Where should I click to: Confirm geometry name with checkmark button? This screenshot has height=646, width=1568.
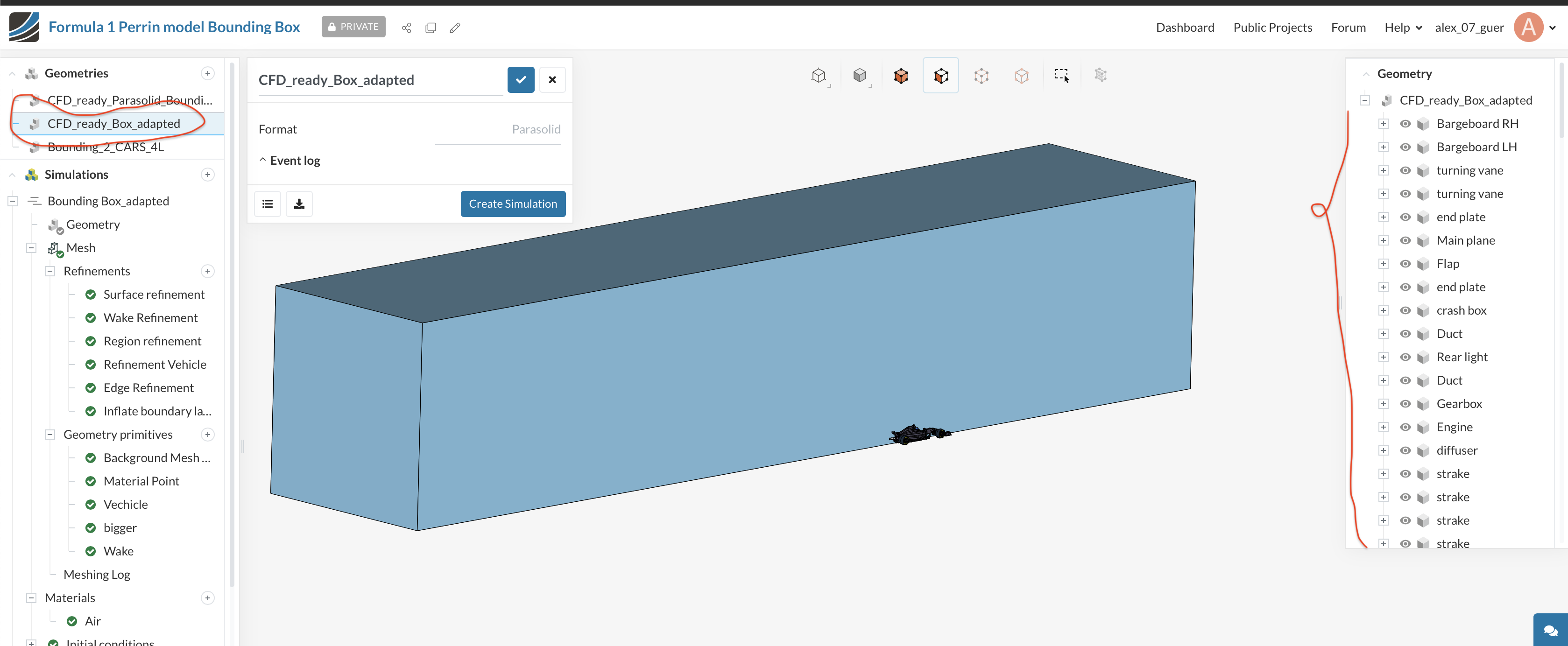[521, 80]
